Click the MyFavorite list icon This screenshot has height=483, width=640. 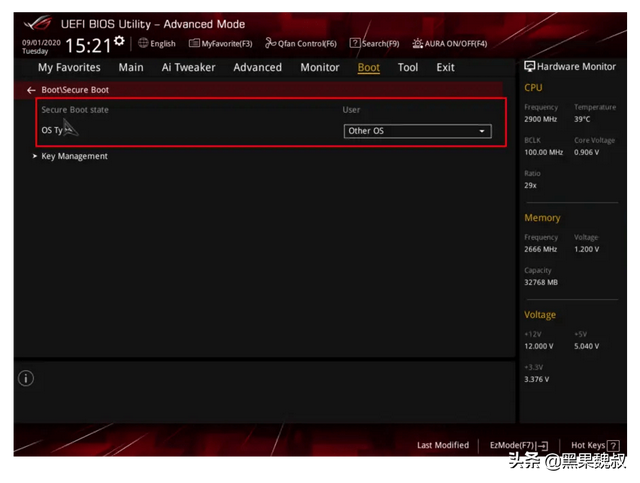(194, 43)
